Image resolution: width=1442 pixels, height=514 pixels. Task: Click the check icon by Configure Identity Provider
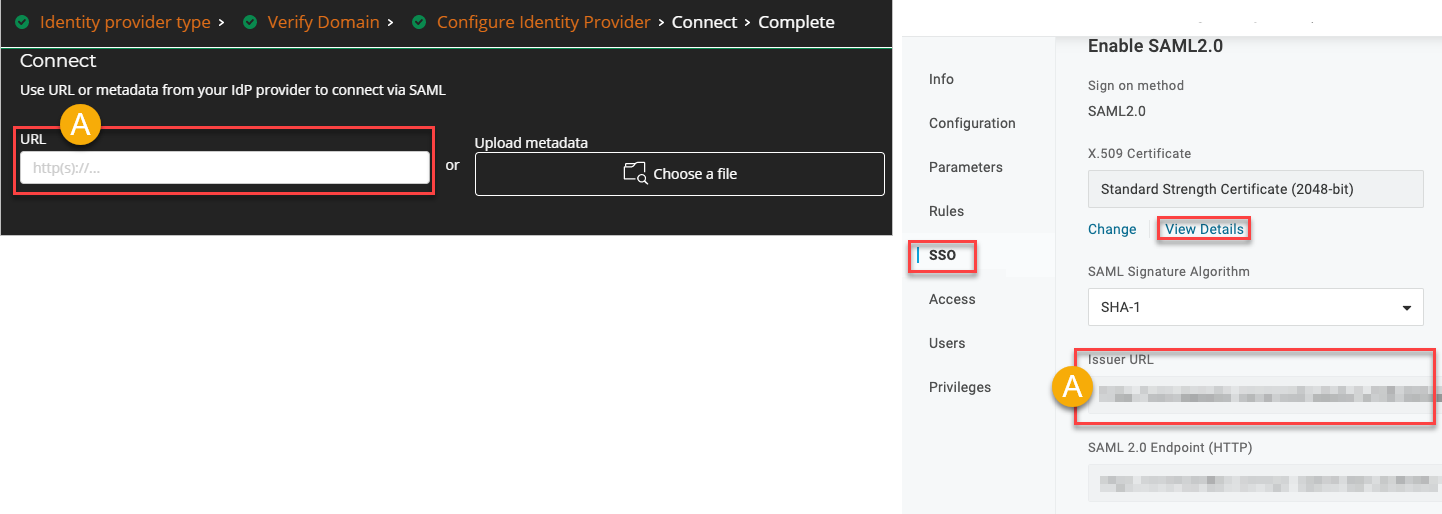(419, 22)
